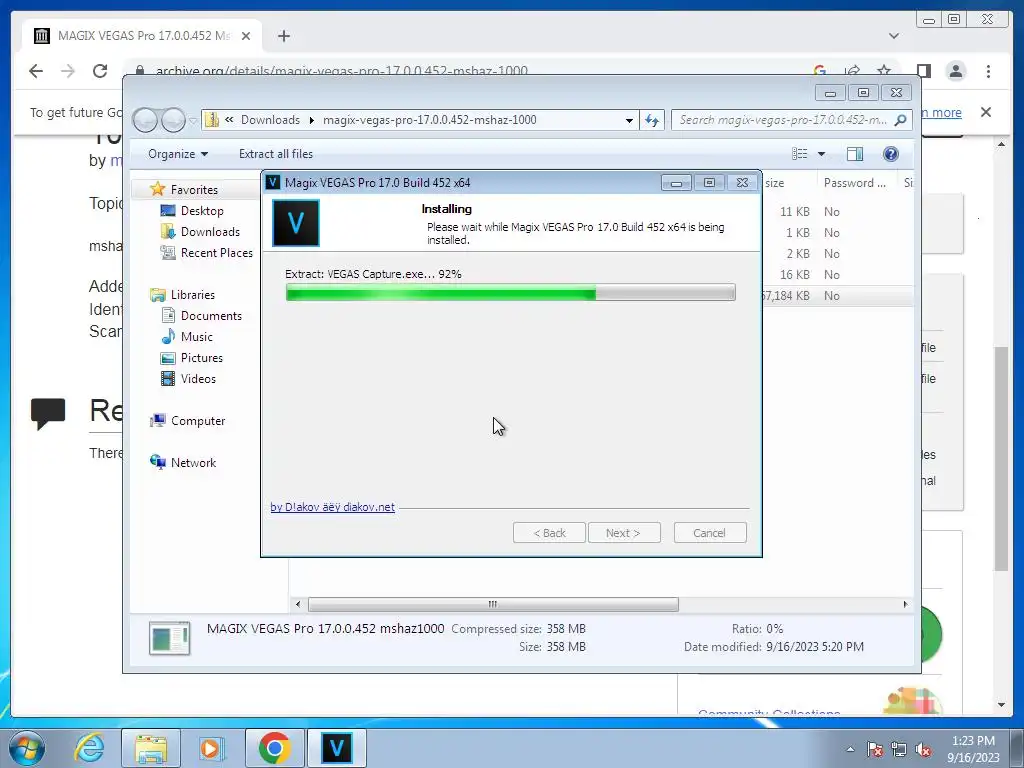Open the diakov.net link in installer
Image resolution: width=1024 pixels, height=768 pixels.
tap(332, 507)
